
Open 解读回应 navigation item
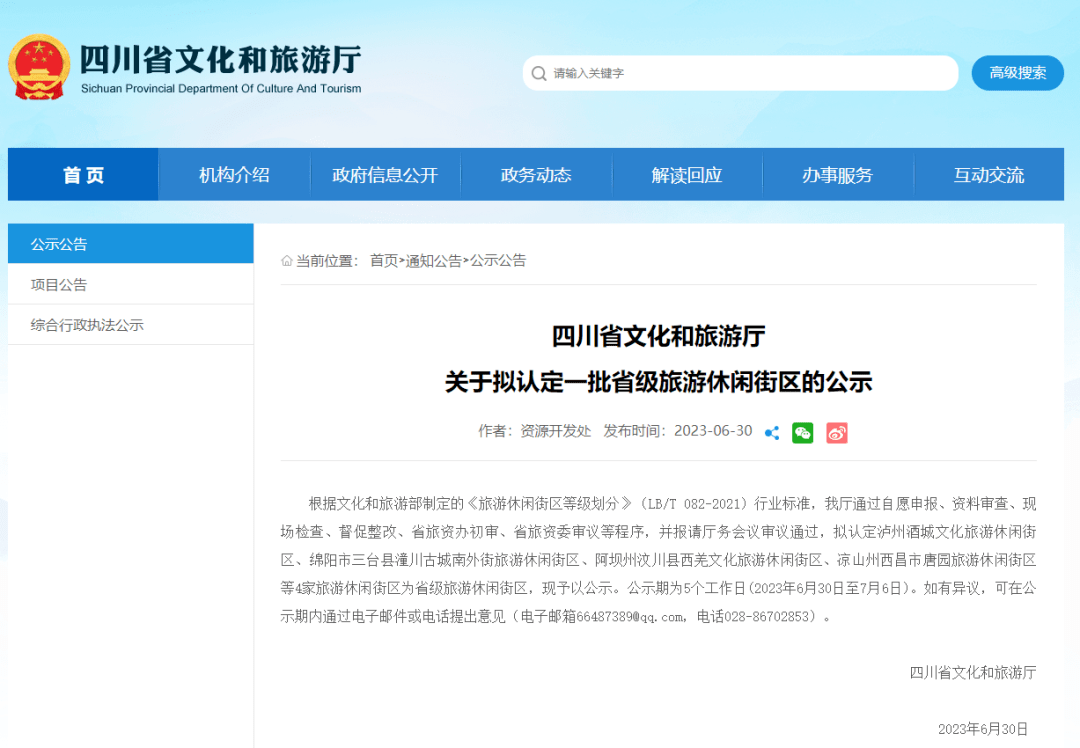click(x=687, y=175)
